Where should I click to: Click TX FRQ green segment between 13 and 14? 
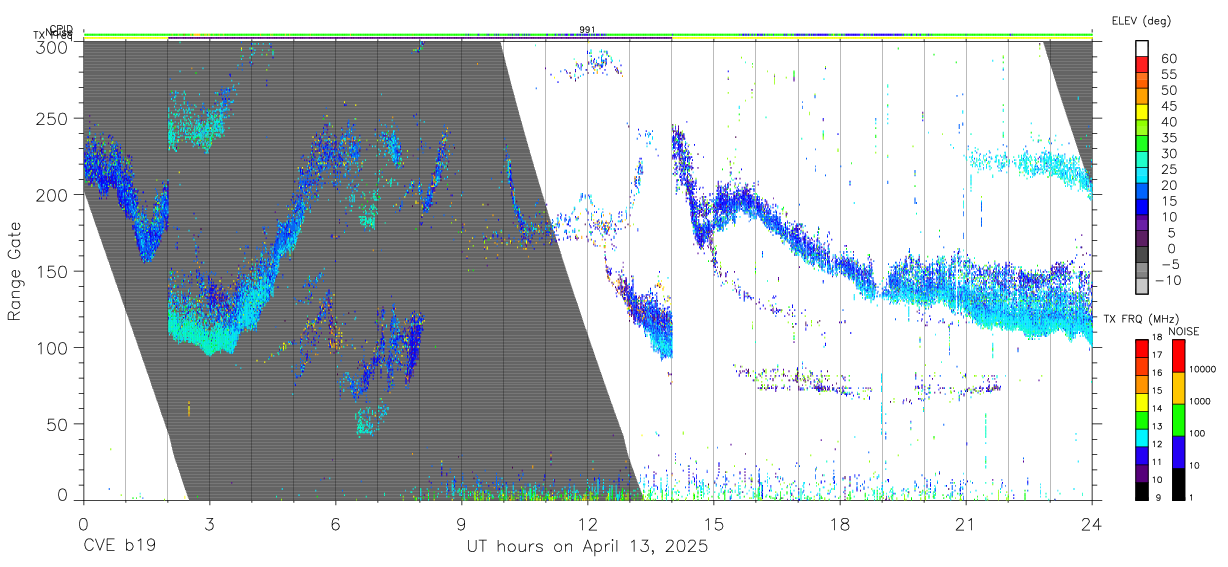coord(1141,419)
